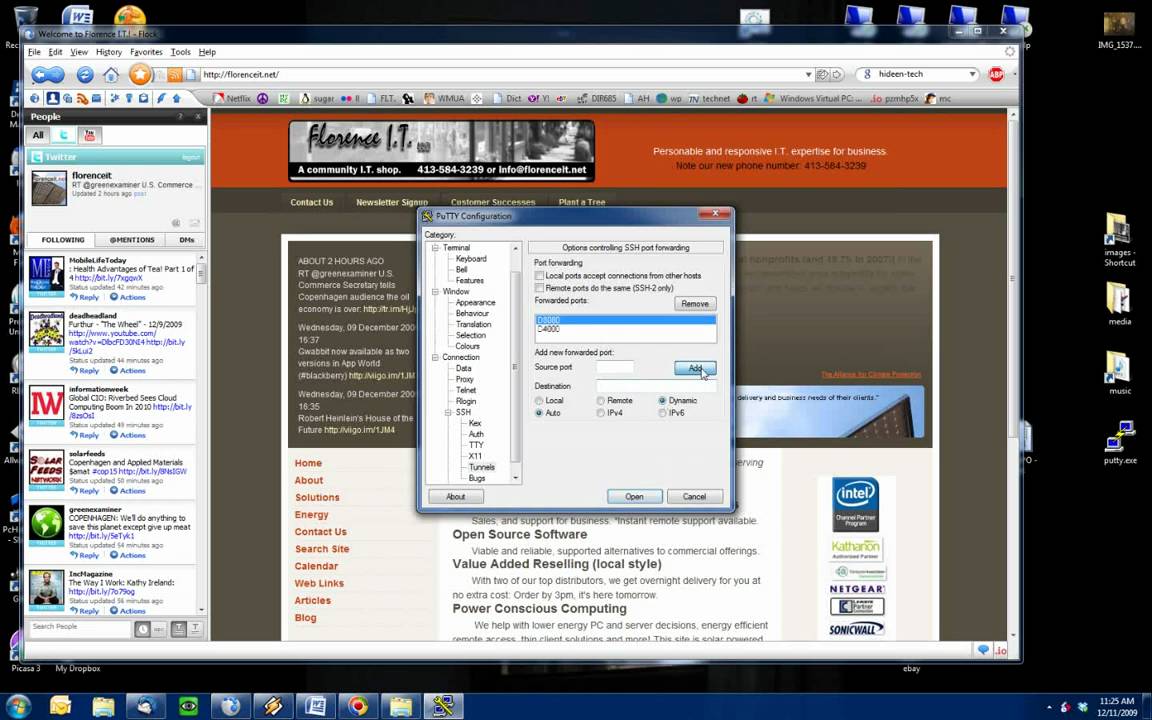The image size is (1152, 720).
Task: Open the File menu in Flock
Action: (35, 52)
